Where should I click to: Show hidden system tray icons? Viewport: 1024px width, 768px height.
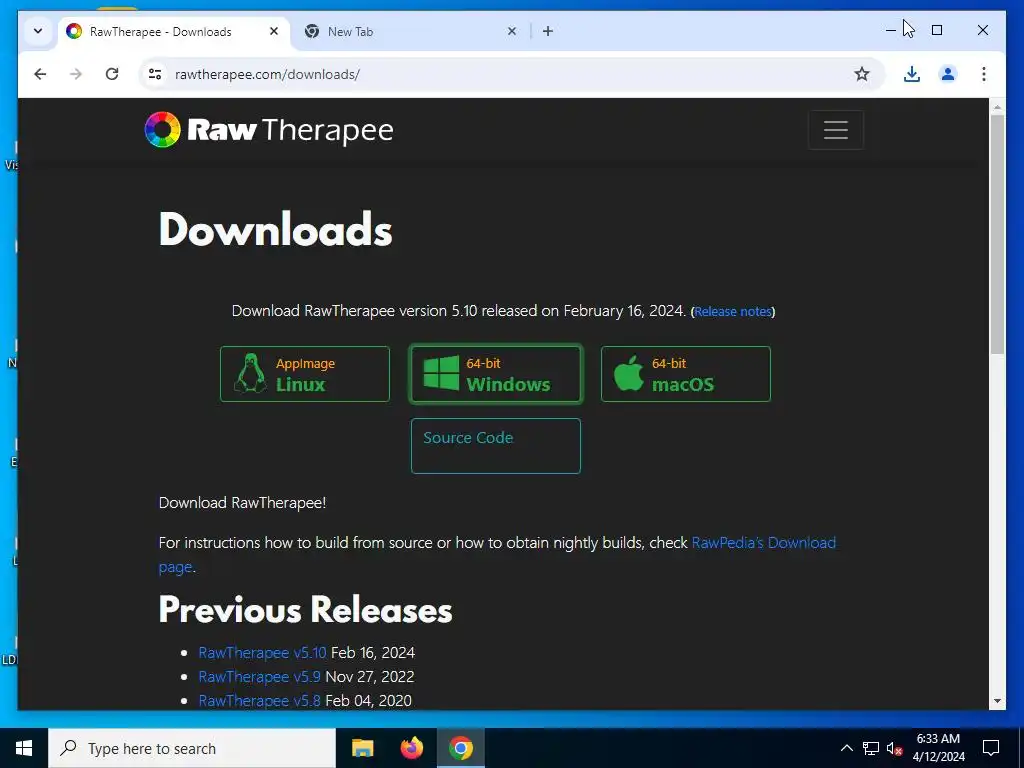846,748
